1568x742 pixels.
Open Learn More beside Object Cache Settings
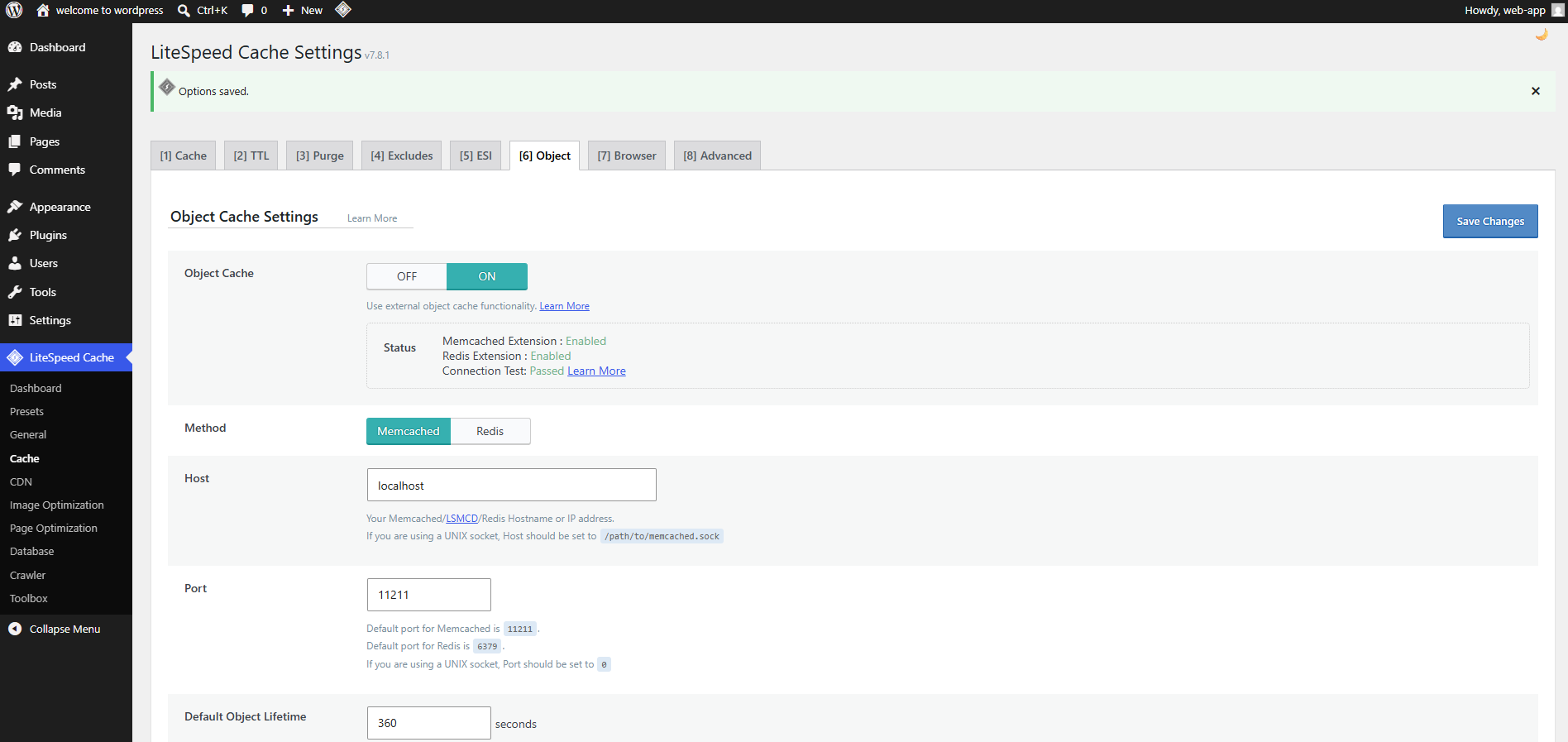coord(372,218)
